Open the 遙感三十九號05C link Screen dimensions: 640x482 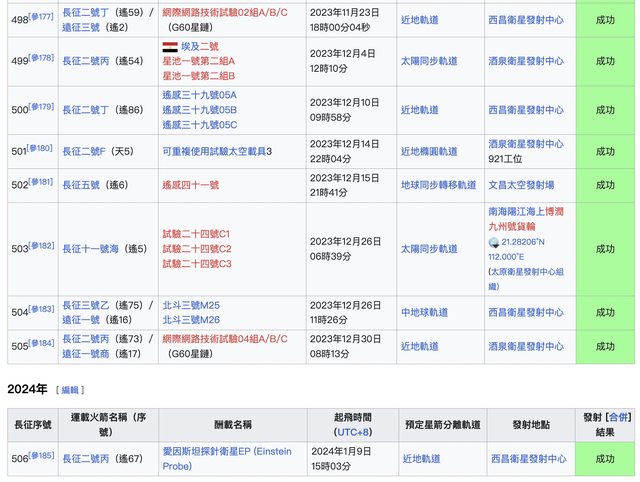[200, 125]
